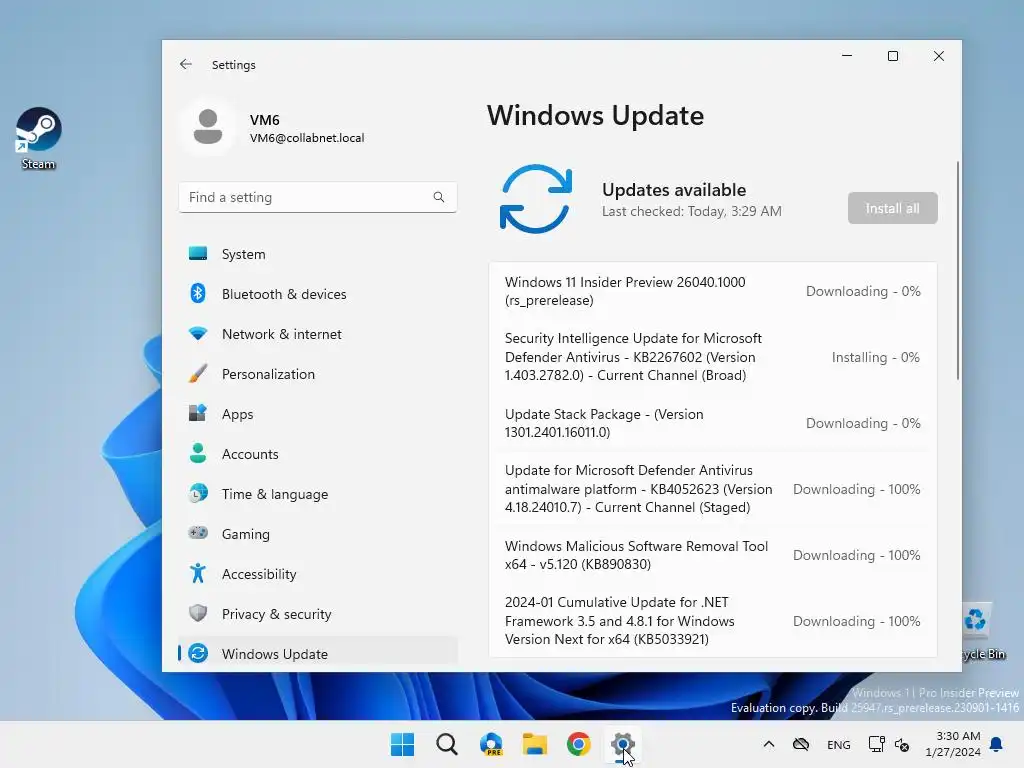This screenshot has width=1024, height=768.
Task: Open Personalization brush icon
Action: (198, 374)
